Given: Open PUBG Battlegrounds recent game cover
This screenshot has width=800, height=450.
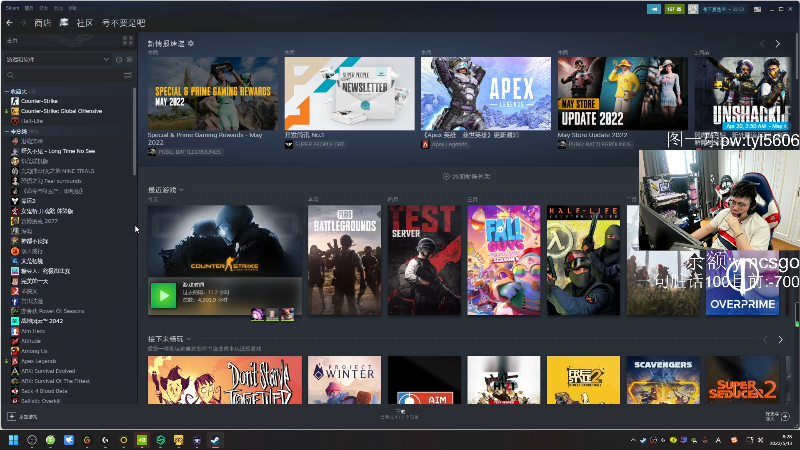Looking at the screenshot, I should click(344, 260).
